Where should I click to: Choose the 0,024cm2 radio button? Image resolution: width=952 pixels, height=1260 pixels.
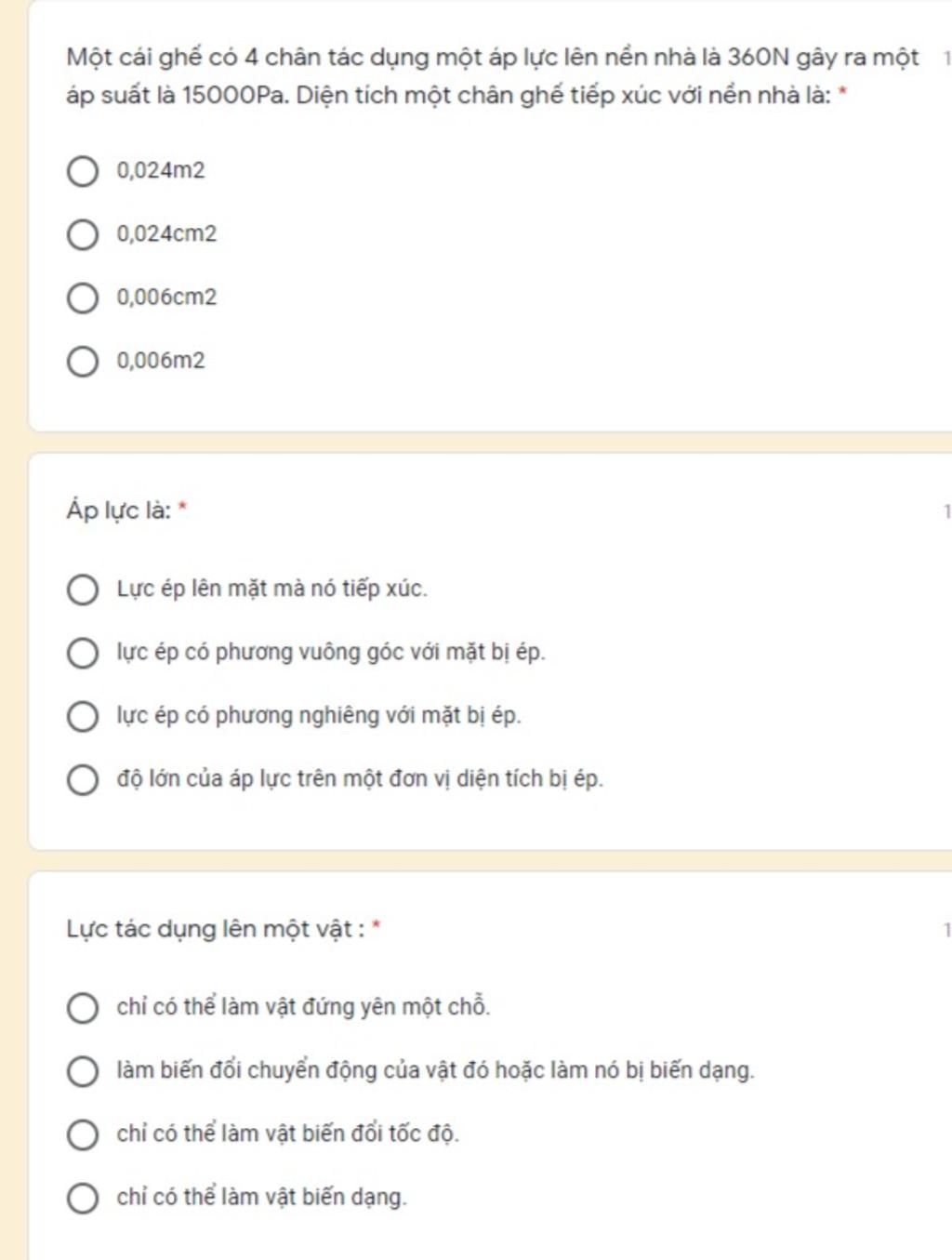click(x=82, y=234)
